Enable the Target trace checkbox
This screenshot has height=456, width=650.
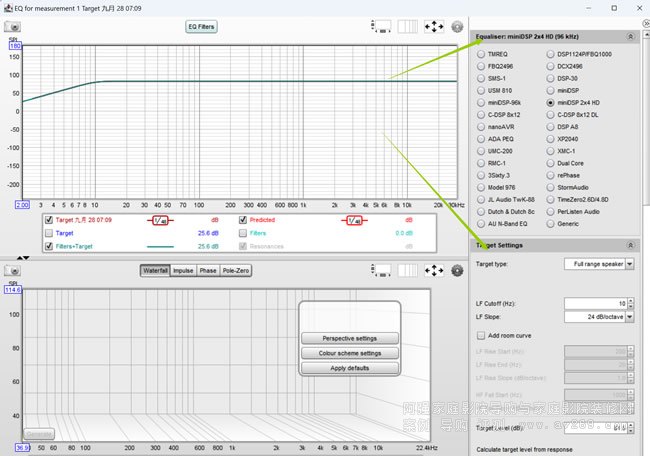pyautogui.click(x=48, y=232)
